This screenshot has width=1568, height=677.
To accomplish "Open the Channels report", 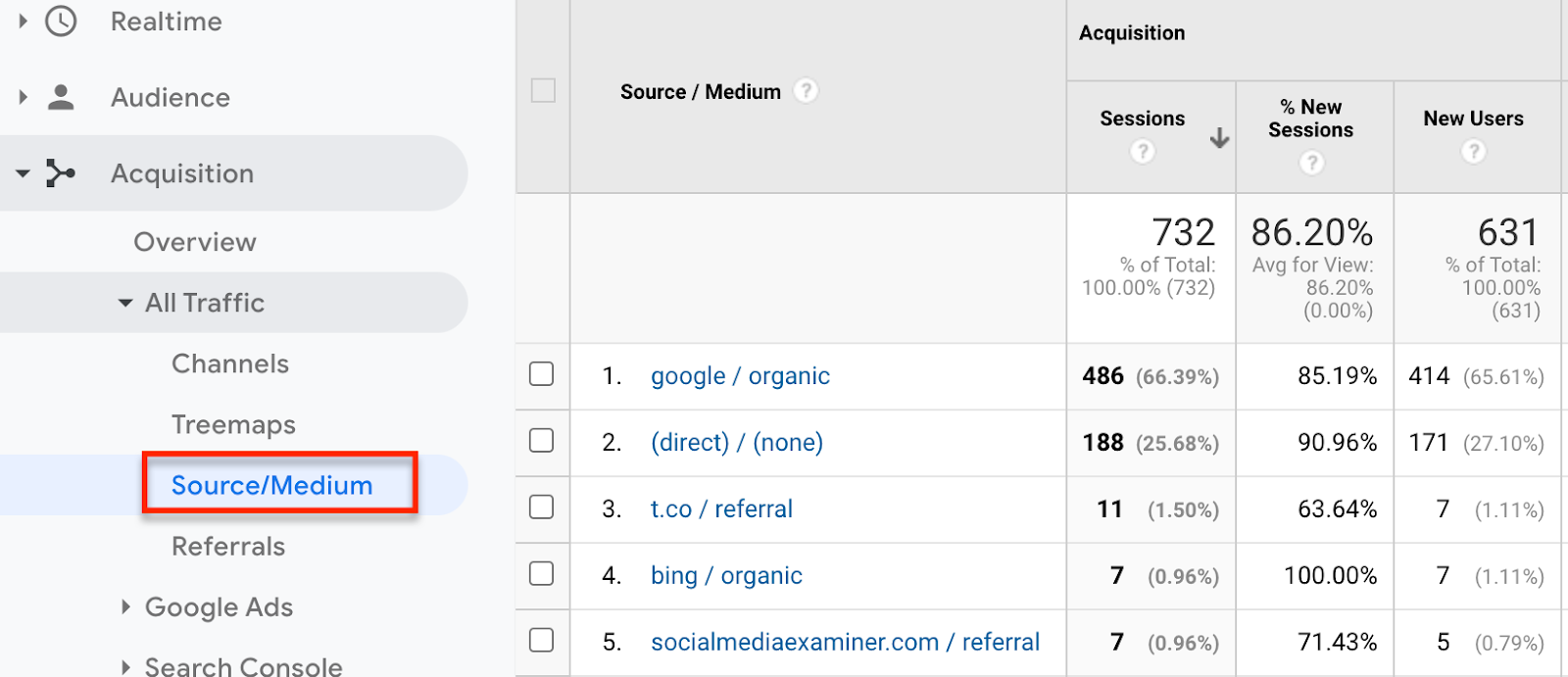I will 230,363.
